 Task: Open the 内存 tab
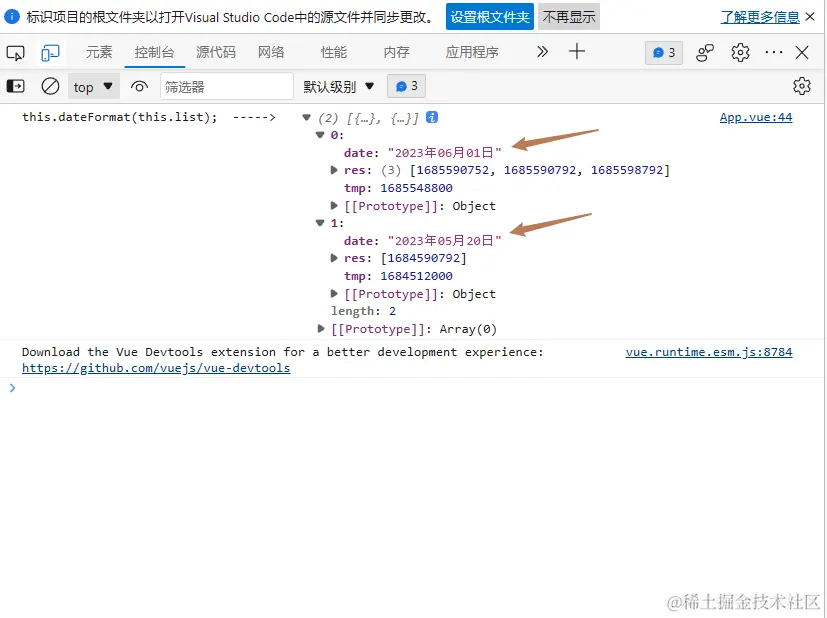397,52
